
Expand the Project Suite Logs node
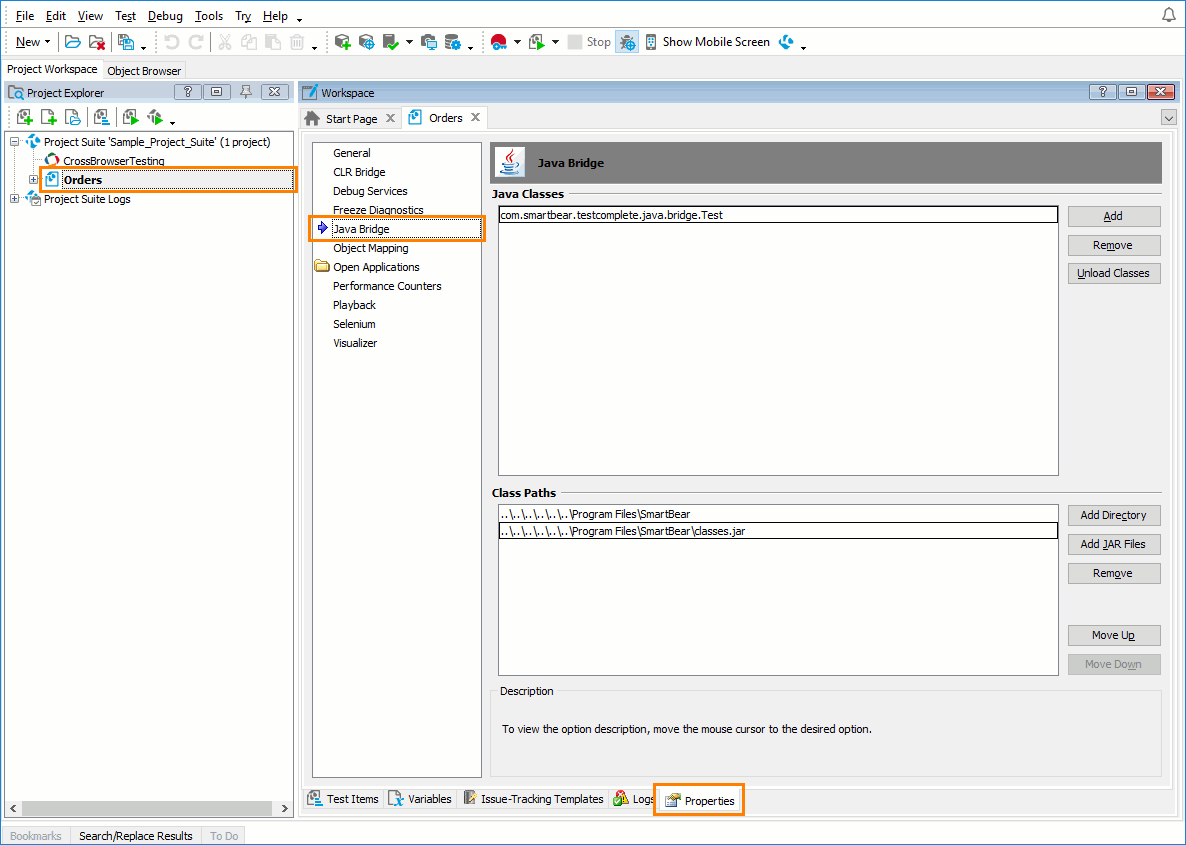pos(14,199)
